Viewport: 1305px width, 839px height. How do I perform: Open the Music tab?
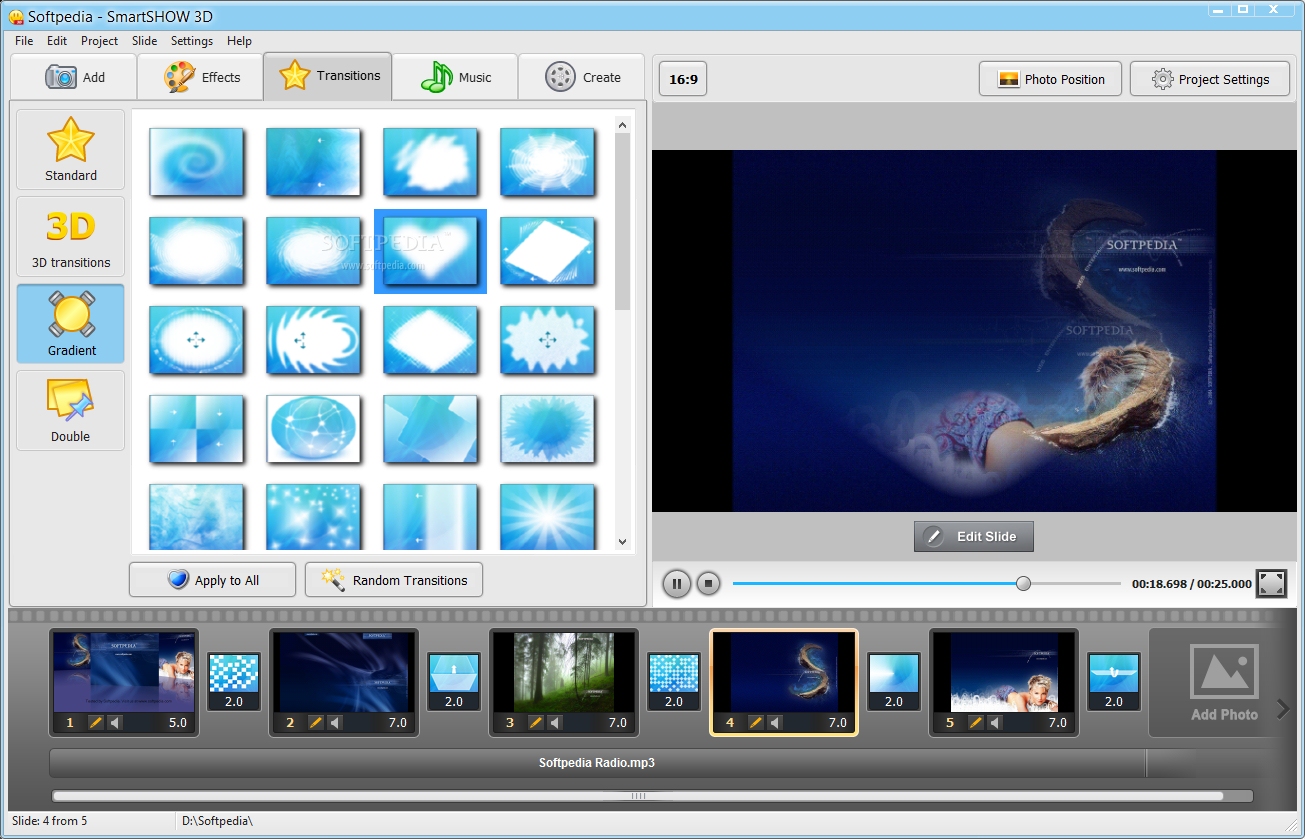coord(455,77)
